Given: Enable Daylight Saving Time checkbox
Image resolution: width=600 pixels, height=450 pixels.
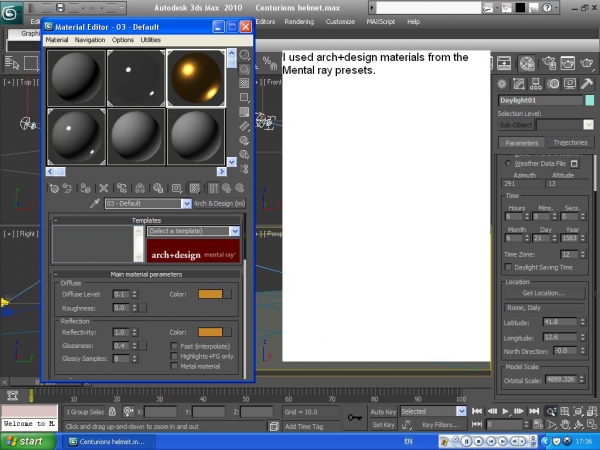Looking at the screenshot, I should coord(508,267).
